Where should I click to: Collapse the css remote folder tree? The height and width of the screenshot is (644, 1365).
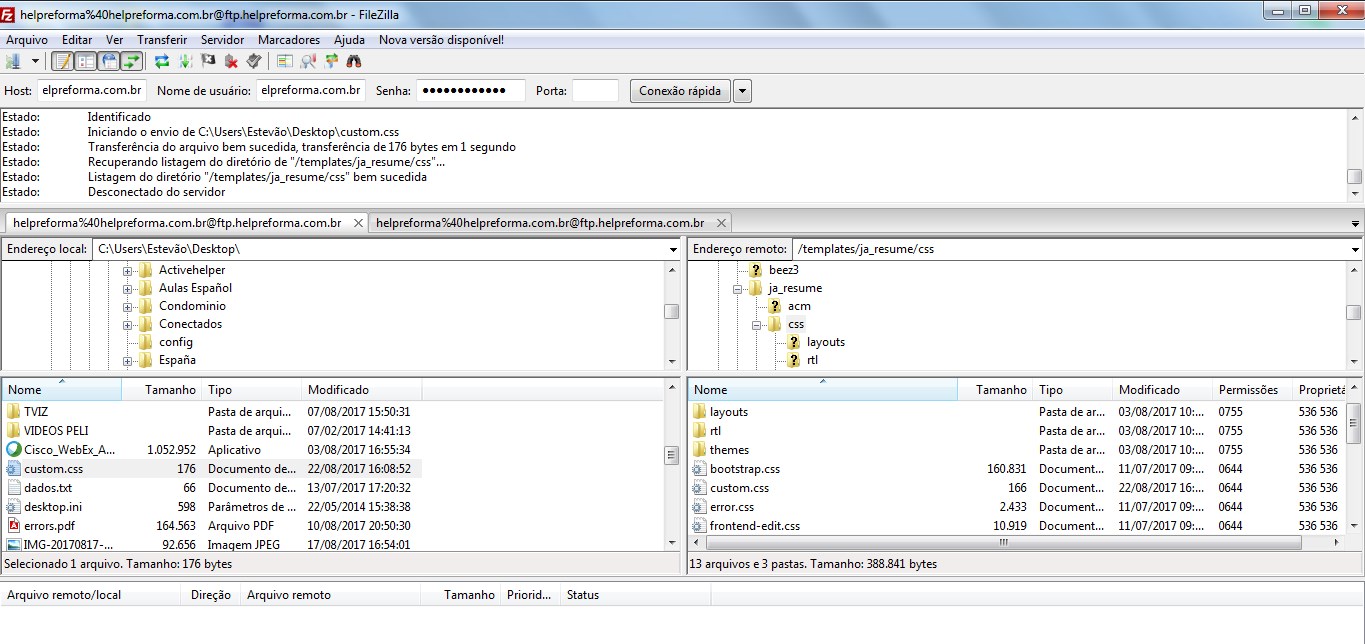(x=758, y=324)
